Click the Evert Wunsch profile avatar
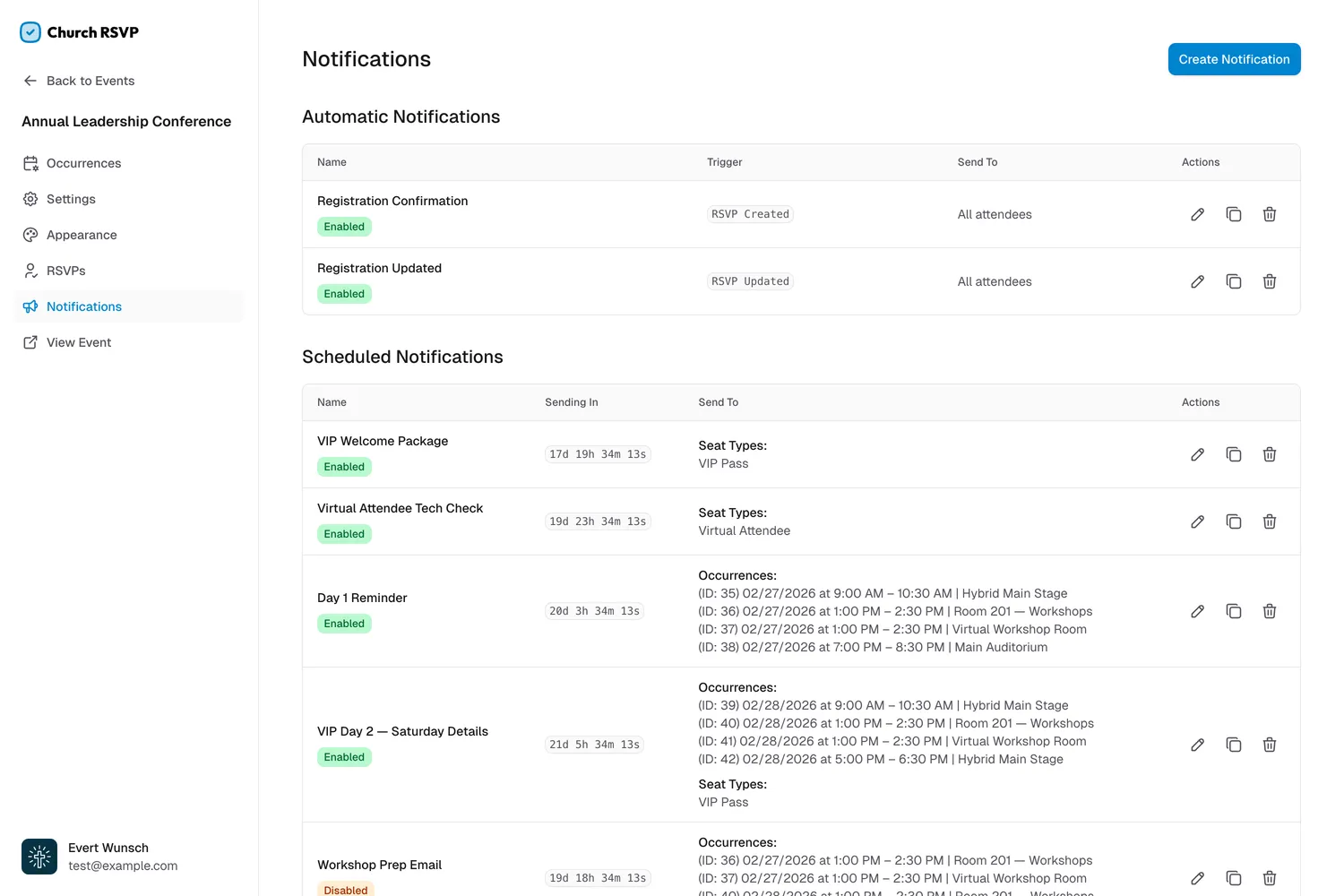Screen dimensions: 1344x896 point(39,857)
